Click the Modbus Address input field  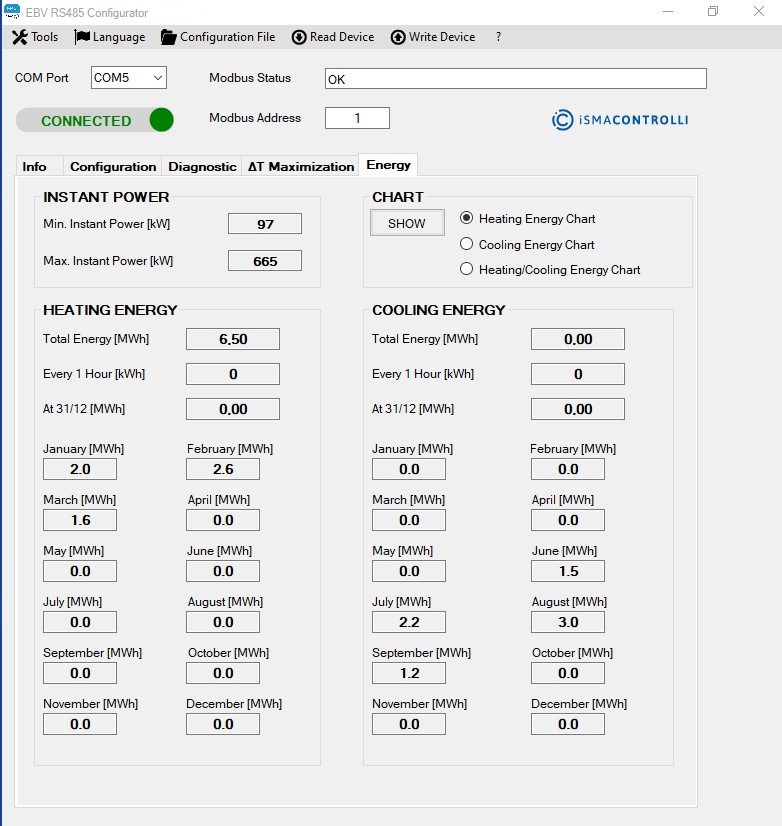(x=357, y=118)
